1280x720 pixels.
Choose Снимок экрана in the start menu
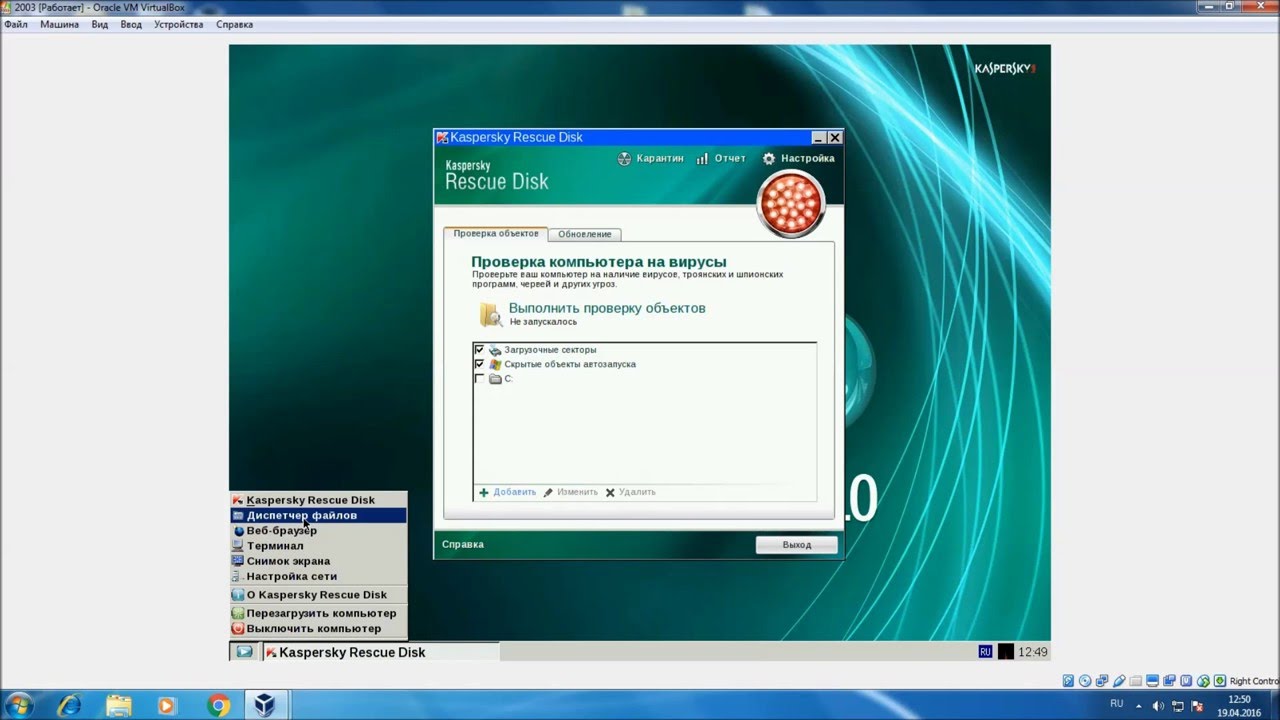coord(318,561)
